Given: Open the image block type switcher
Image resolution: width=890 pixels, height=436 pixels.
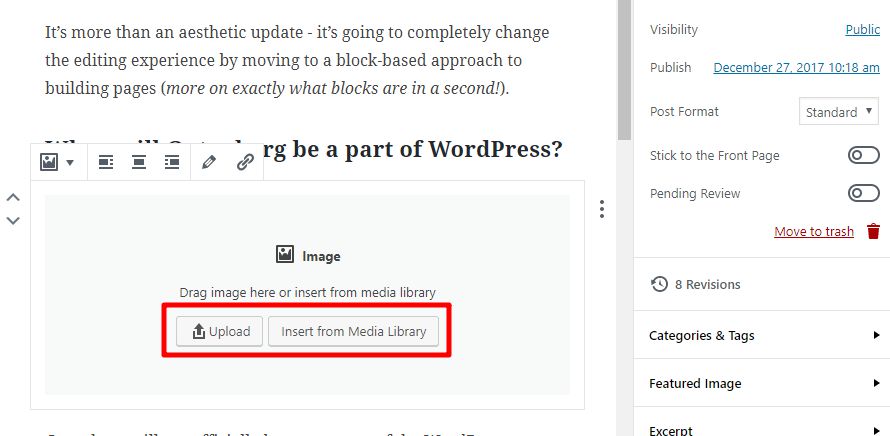Looking at the screenshot, I should 58,162.
